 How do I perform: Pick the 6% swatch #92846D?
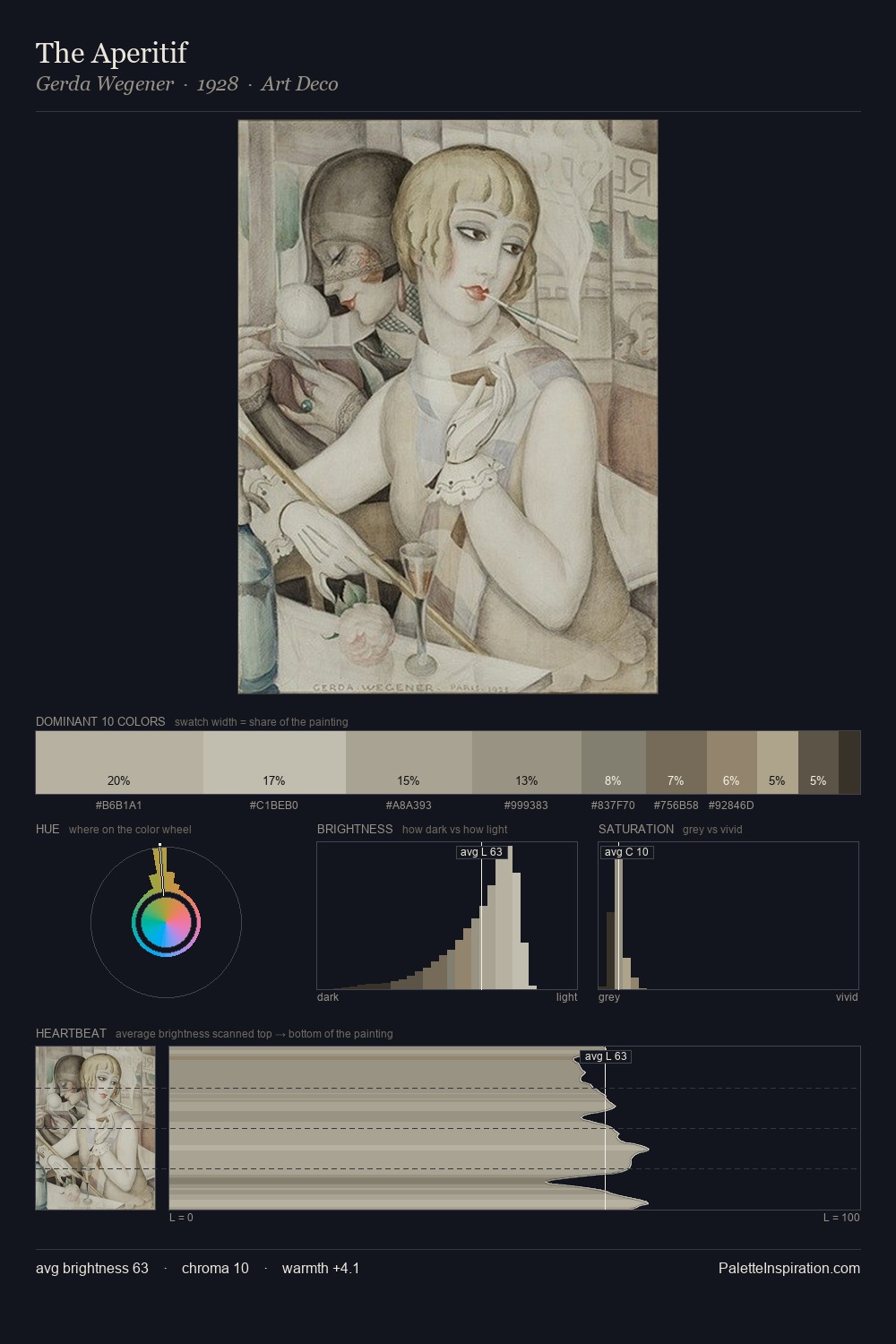pyautogui.click(x=732, y=762)
